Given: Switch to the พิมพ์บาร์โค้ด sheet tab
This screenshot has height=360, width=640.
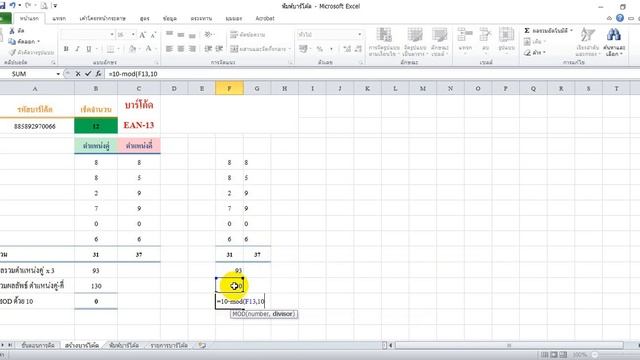Looking at the screenshot, I should pyautogui.click(x=124, y=345).
